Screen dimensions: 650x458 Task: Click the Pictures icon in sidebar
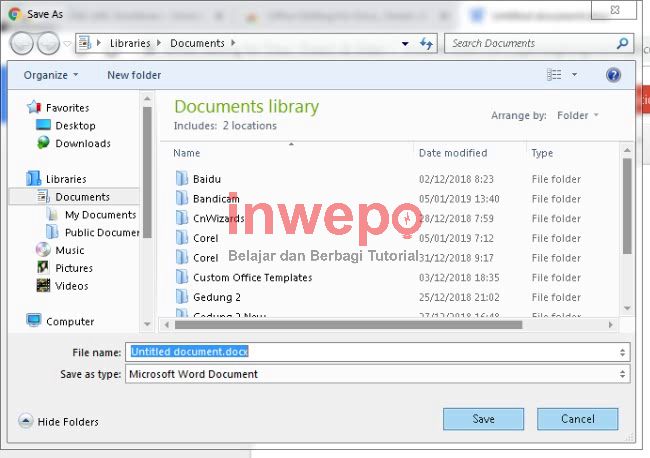(x=43, y=267)
